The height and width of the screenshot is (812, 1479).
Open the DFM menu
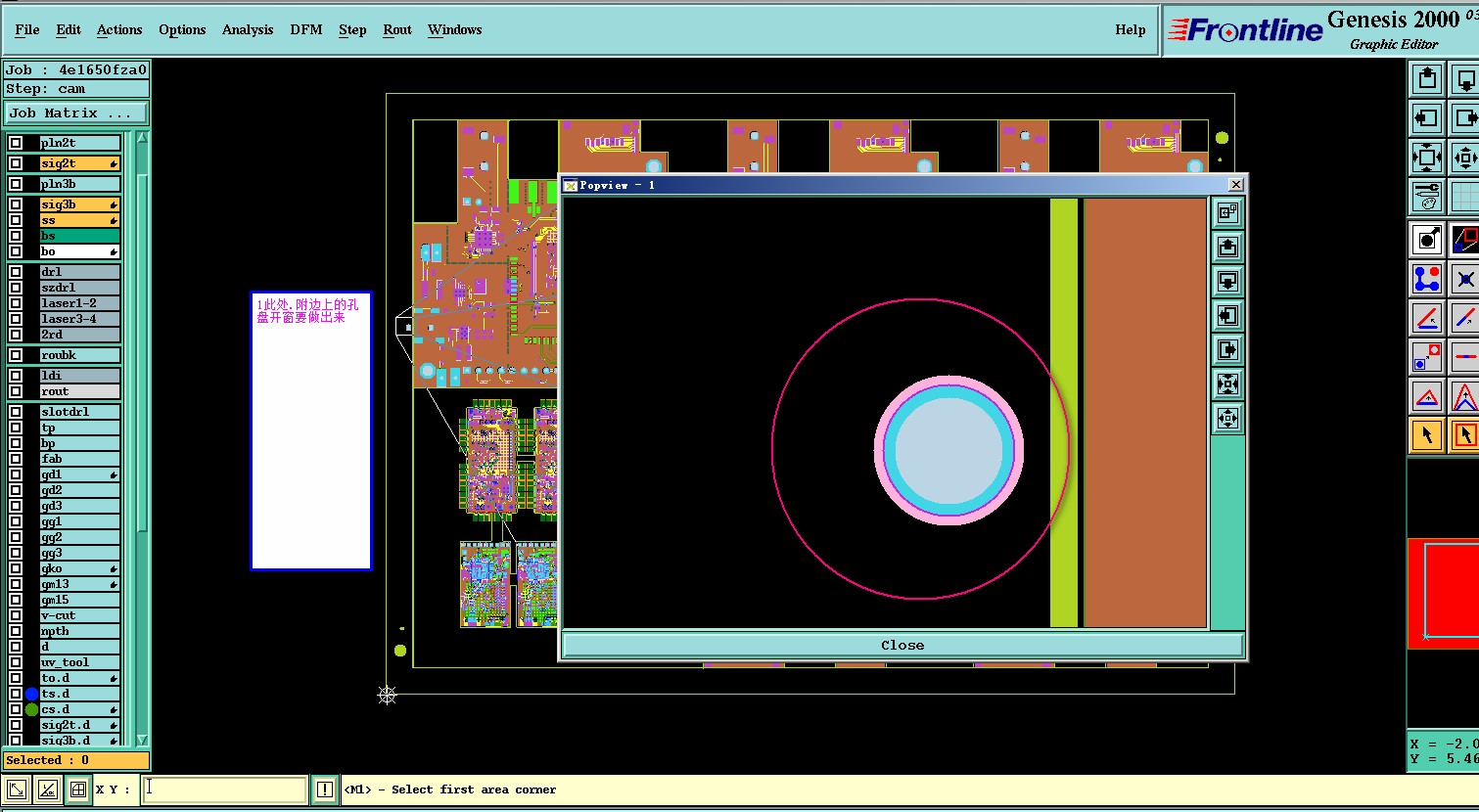click(306, 29)
